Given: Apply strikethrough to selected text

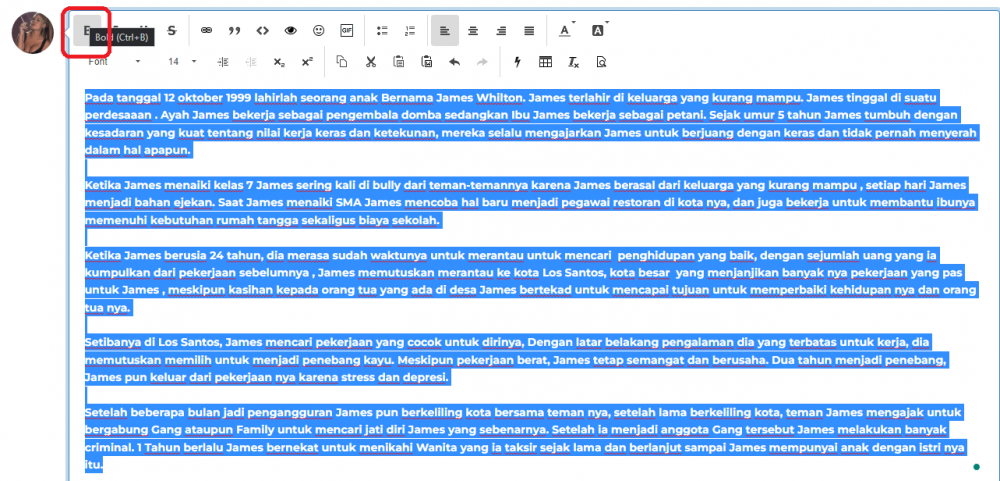Looking at the screenshot, I should coord(171,31).
